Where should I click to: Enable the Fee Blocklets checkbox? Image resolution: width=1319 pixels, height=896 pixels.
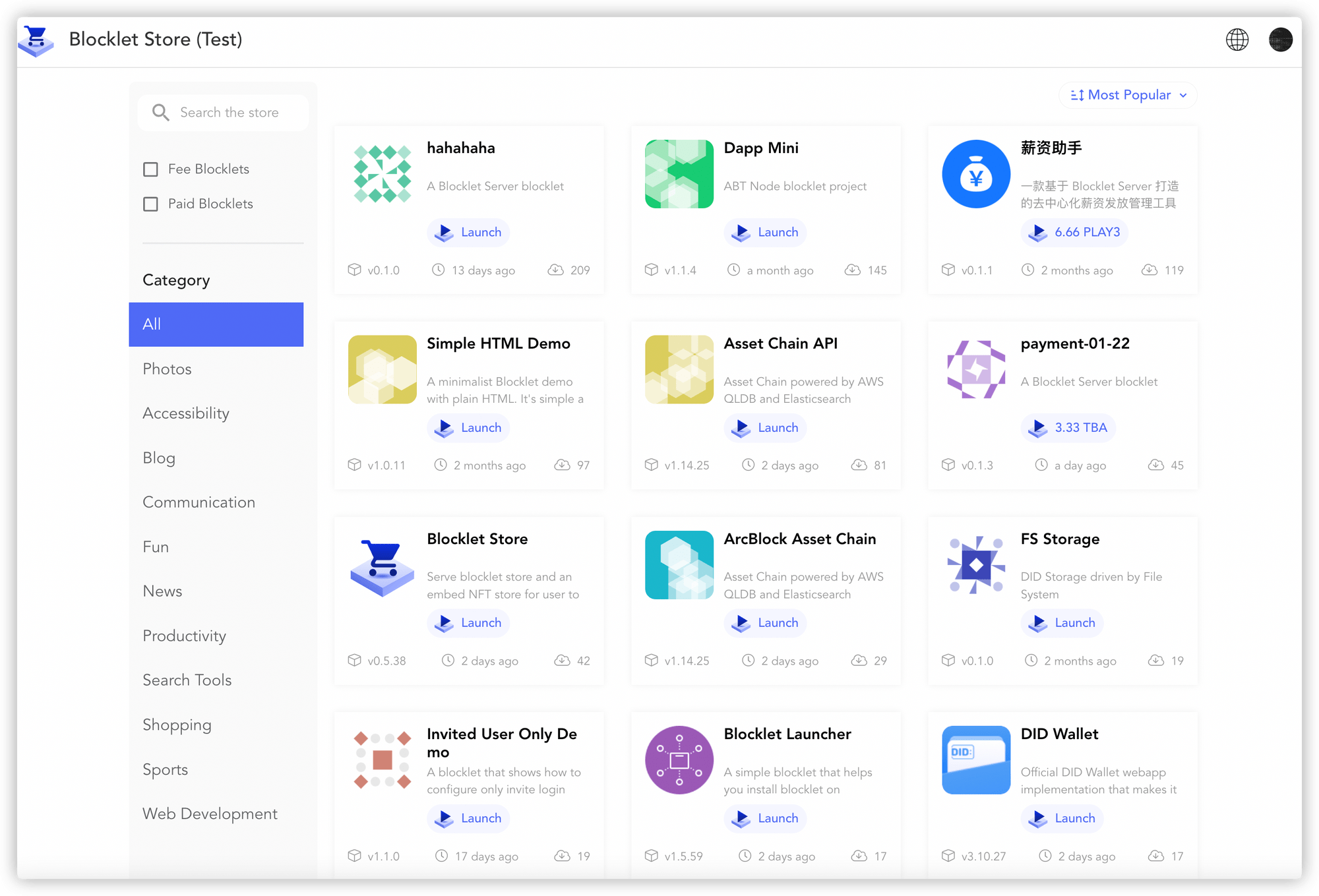point(150,169)
